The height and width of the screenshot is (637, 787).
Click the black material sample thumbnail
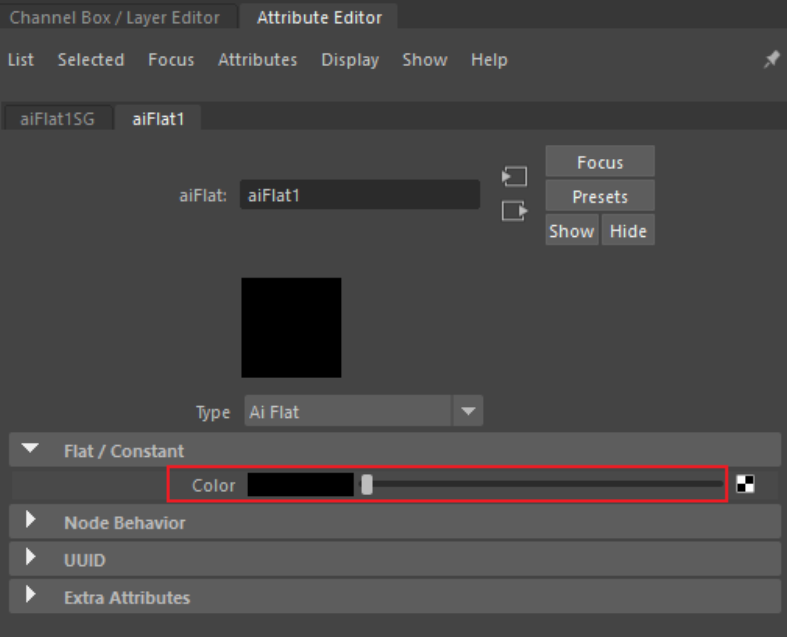pos(291,328)
